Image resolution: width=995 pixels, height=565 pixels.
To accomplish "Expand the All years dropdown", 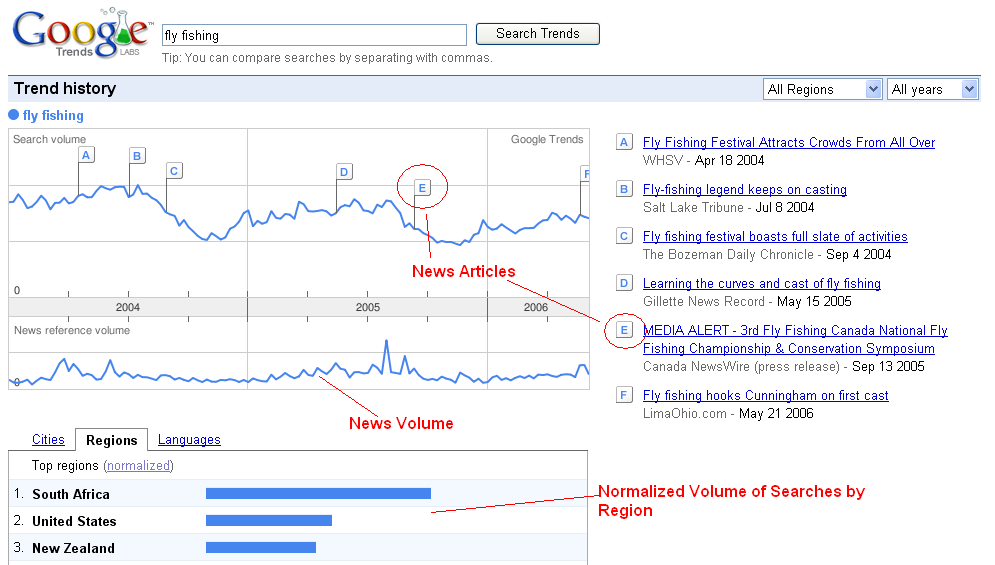I will [x=932, y=89].
